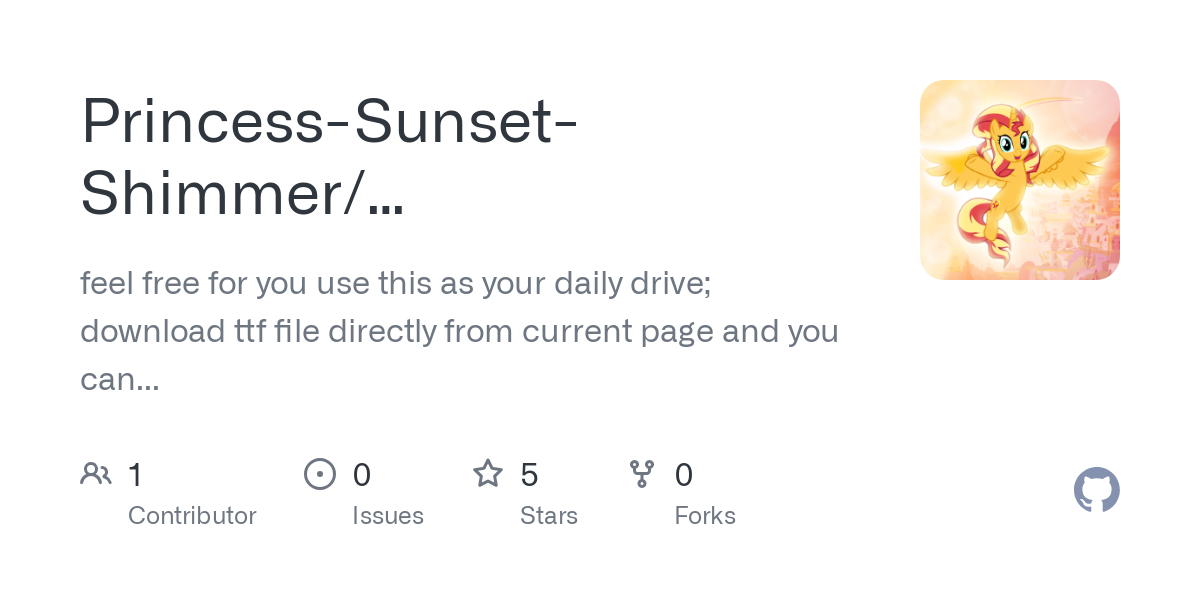Image resolution: width=1200 pixels, height=600 pixels.
Task: Click the stars count '5'
Action: click(x=530, y=475)
